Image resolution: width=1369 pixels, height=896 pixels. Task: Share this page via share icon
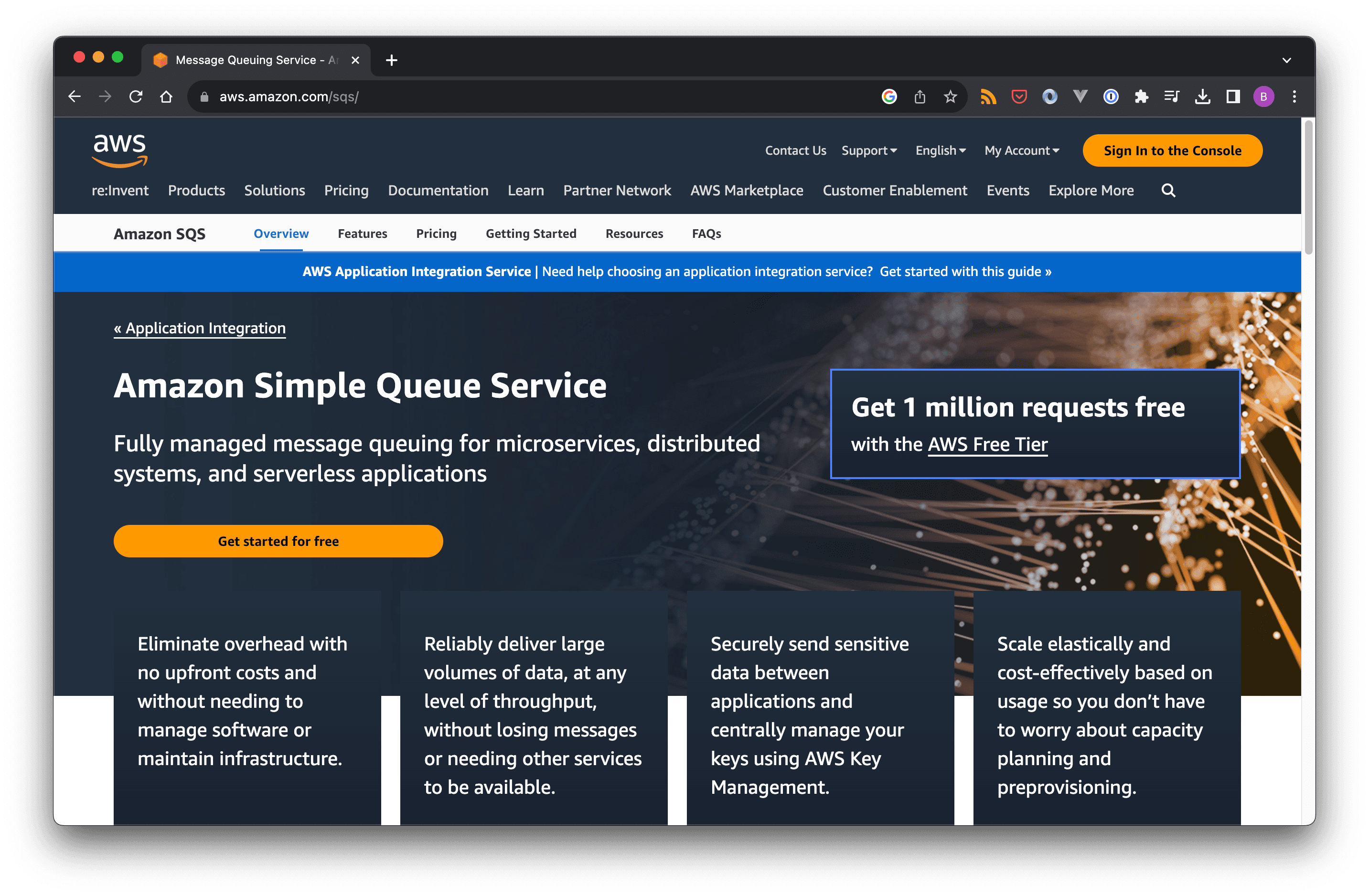tap(919, 96)
